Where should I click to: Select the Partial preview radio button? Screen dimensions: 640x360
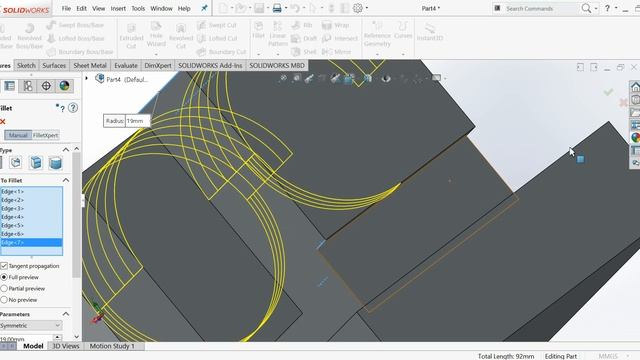point(4,289)
